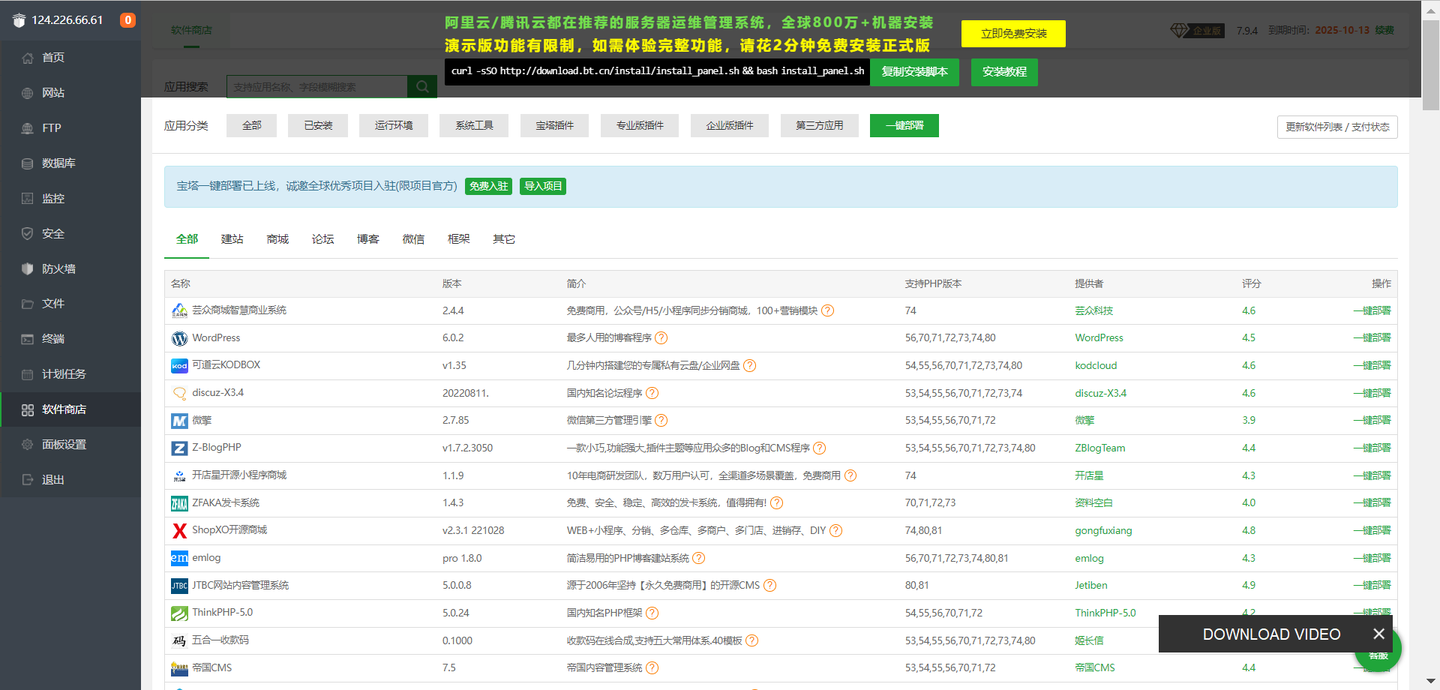1440x690 pixels.
Task: Select the green 一键部署 category
Action: click(x=904, y=125)
